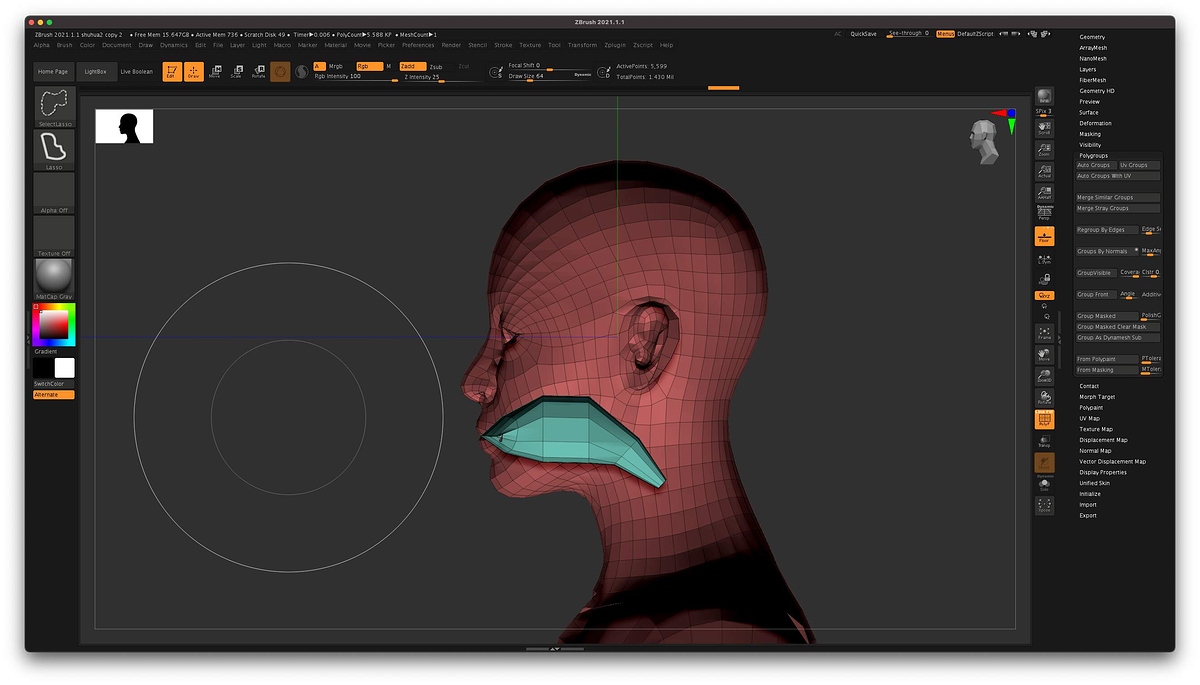Click the head orientation cube in viewport
The height and width of the screenshot is (685, 1200).
tap(985, 141)
